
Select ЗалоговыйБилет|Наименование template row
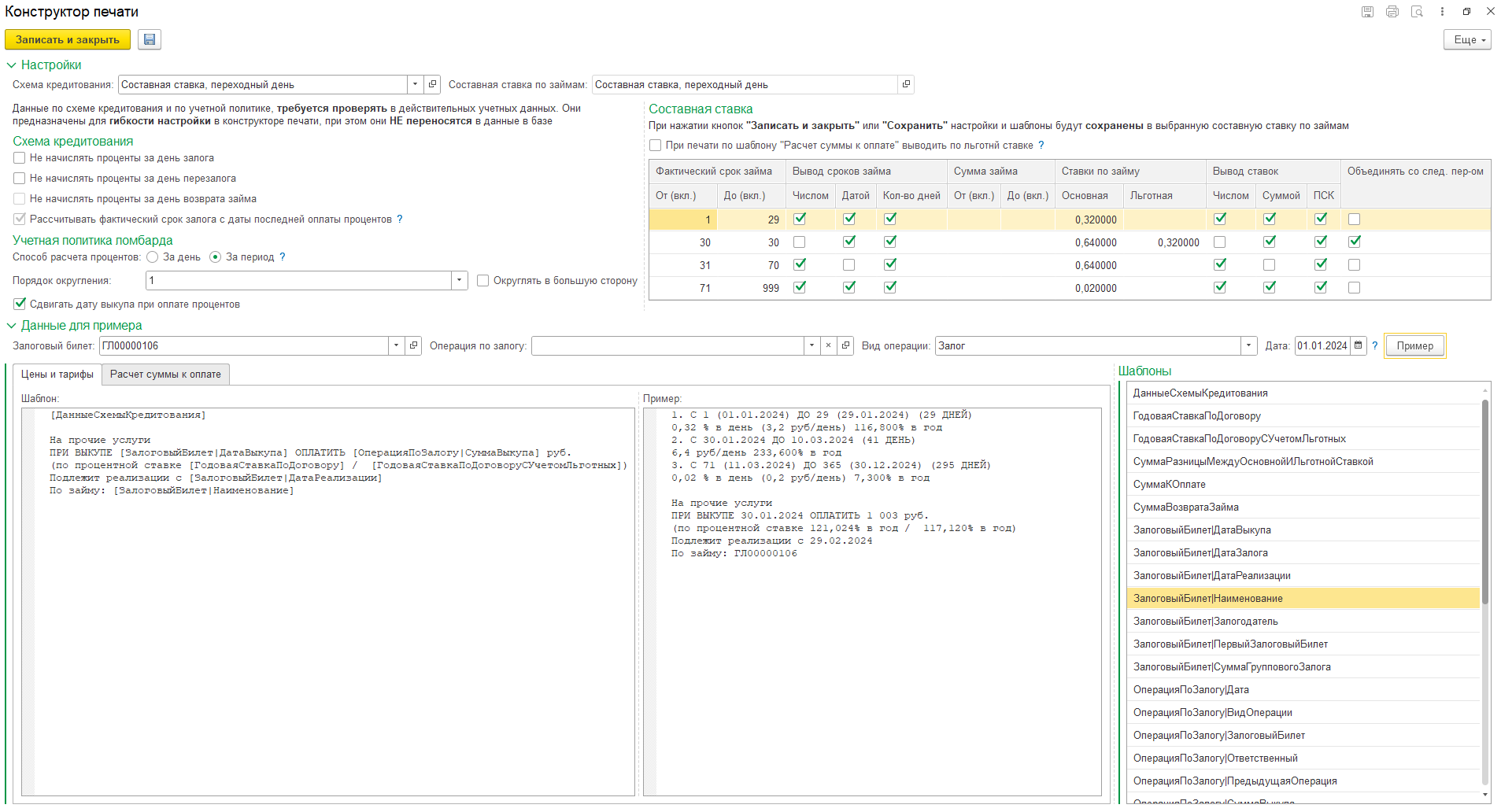tap(1303, 599)
